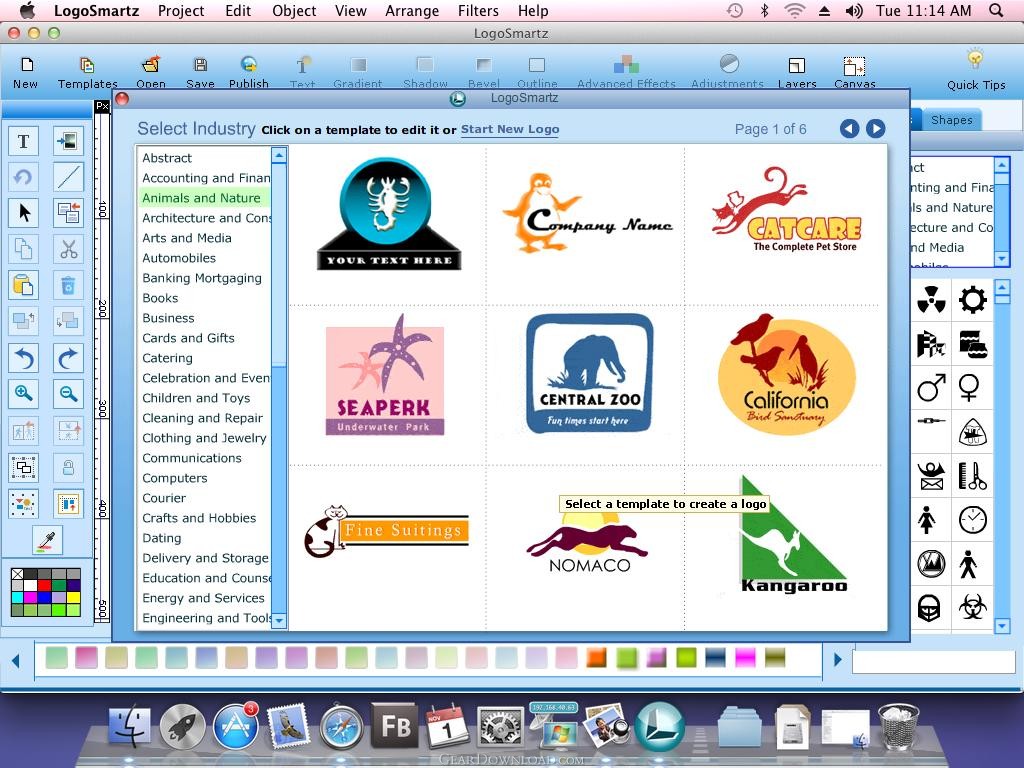This screenshot has width=1024, height=768.
Task: Choose the California Bird Sanctuary template
Action: [x=786, y=374]
